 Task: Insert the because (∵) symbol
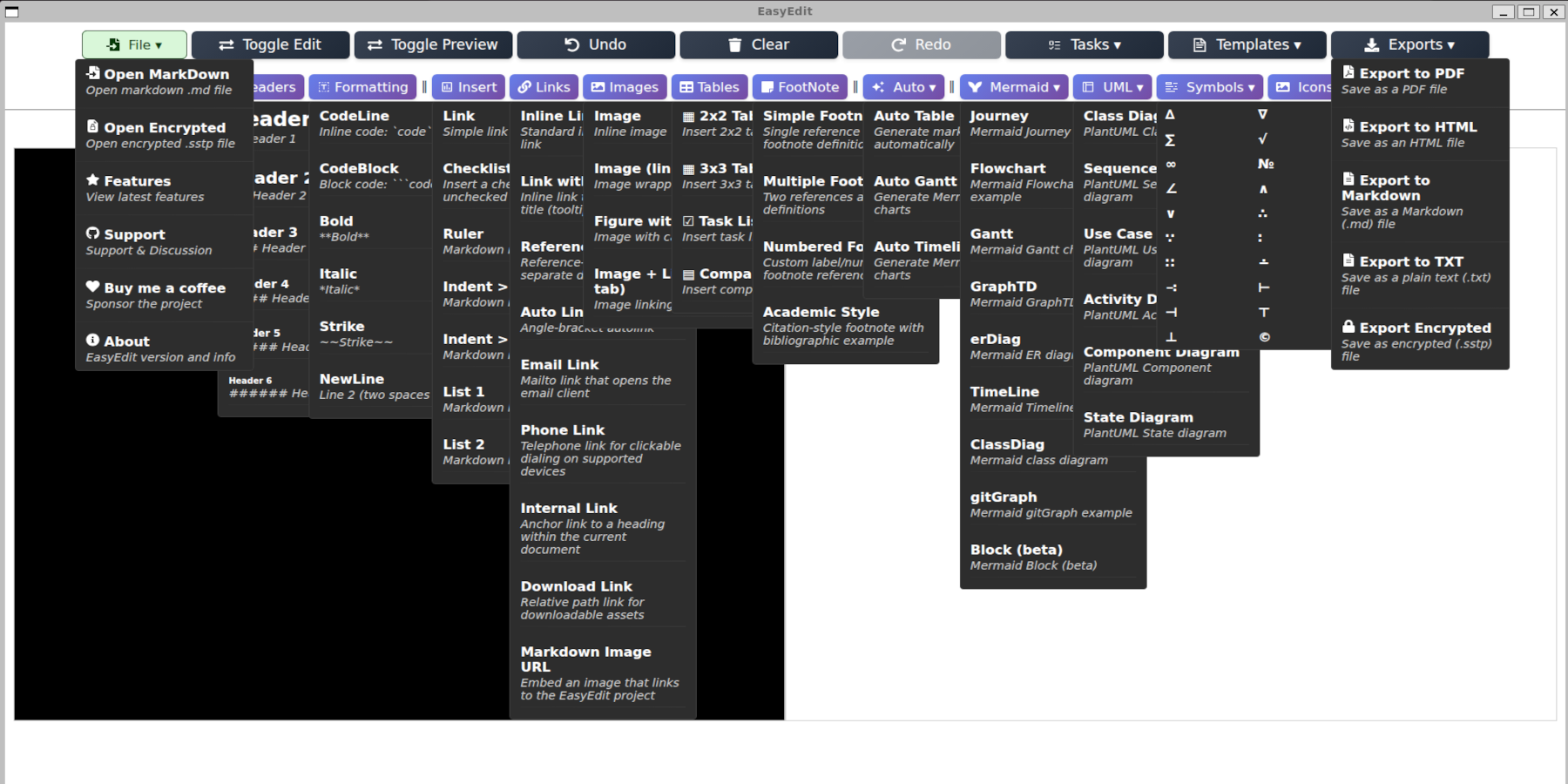pos(1170,238)
